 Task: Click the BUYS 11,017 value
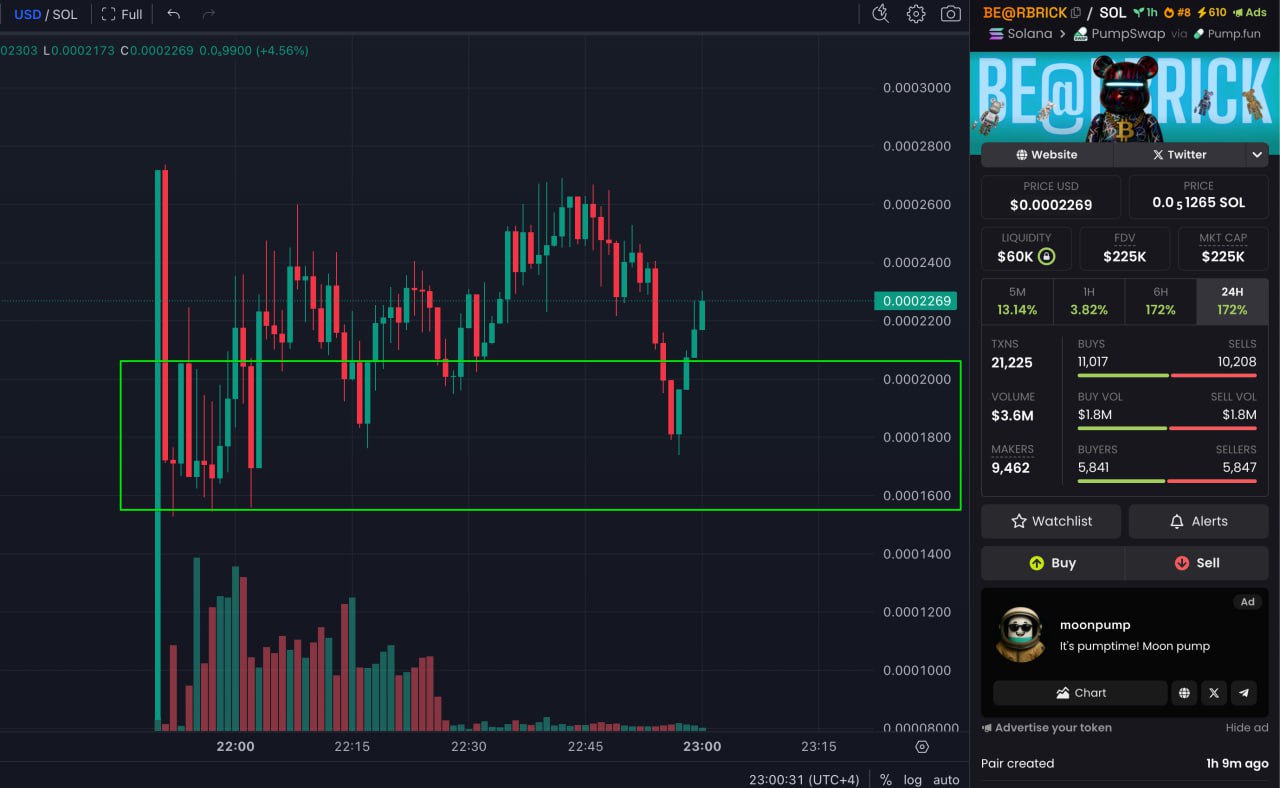click(1093, 362)
